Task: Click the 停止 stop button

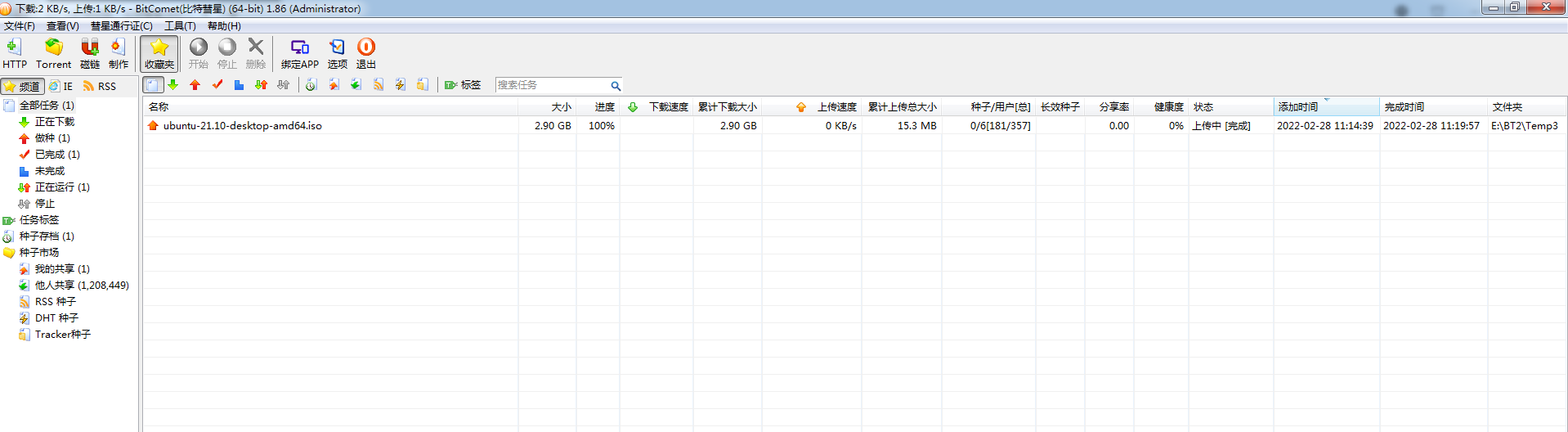Action: [227, 54]
